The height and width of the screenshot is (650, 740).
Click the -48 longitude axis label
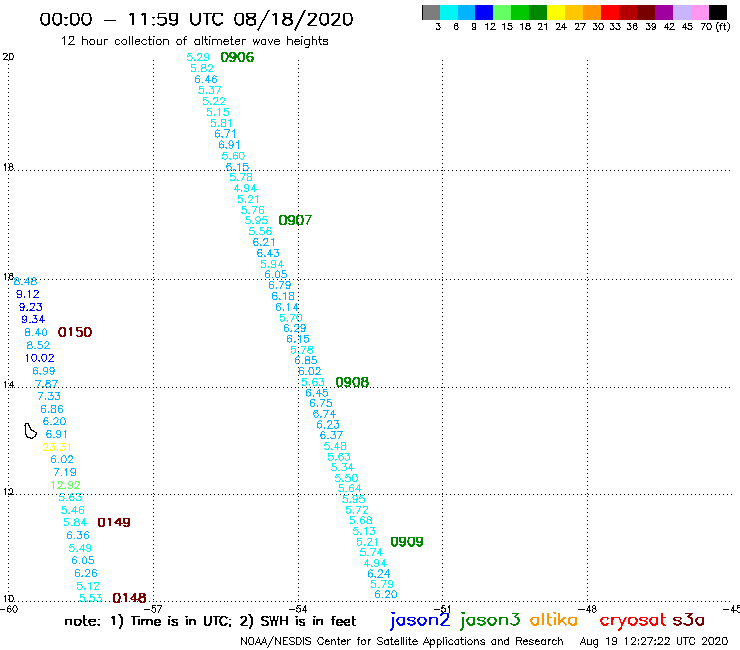tap(588, 609)
